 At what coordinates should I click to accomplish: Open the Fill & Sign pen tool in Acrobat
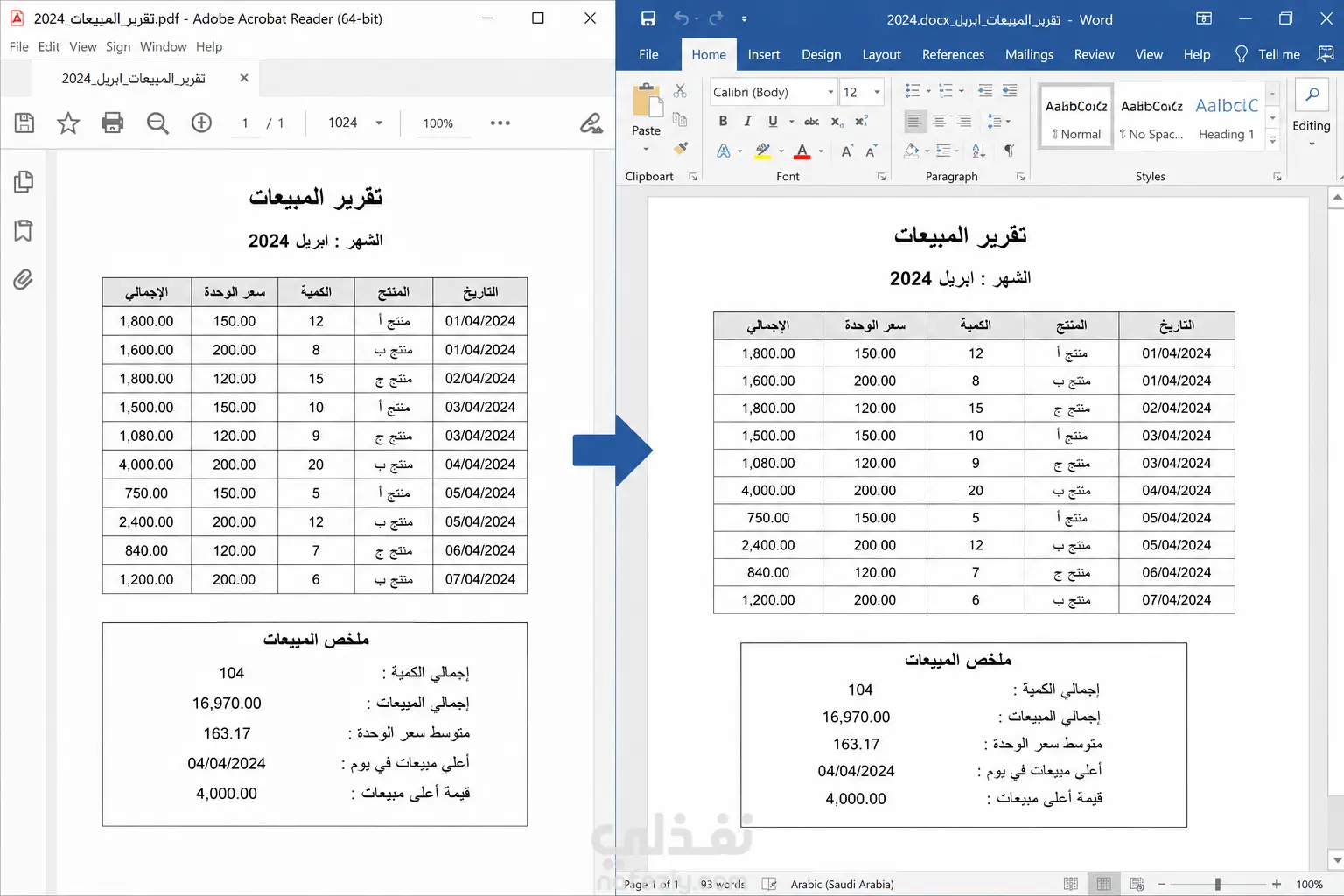click(x=591, y=123)
